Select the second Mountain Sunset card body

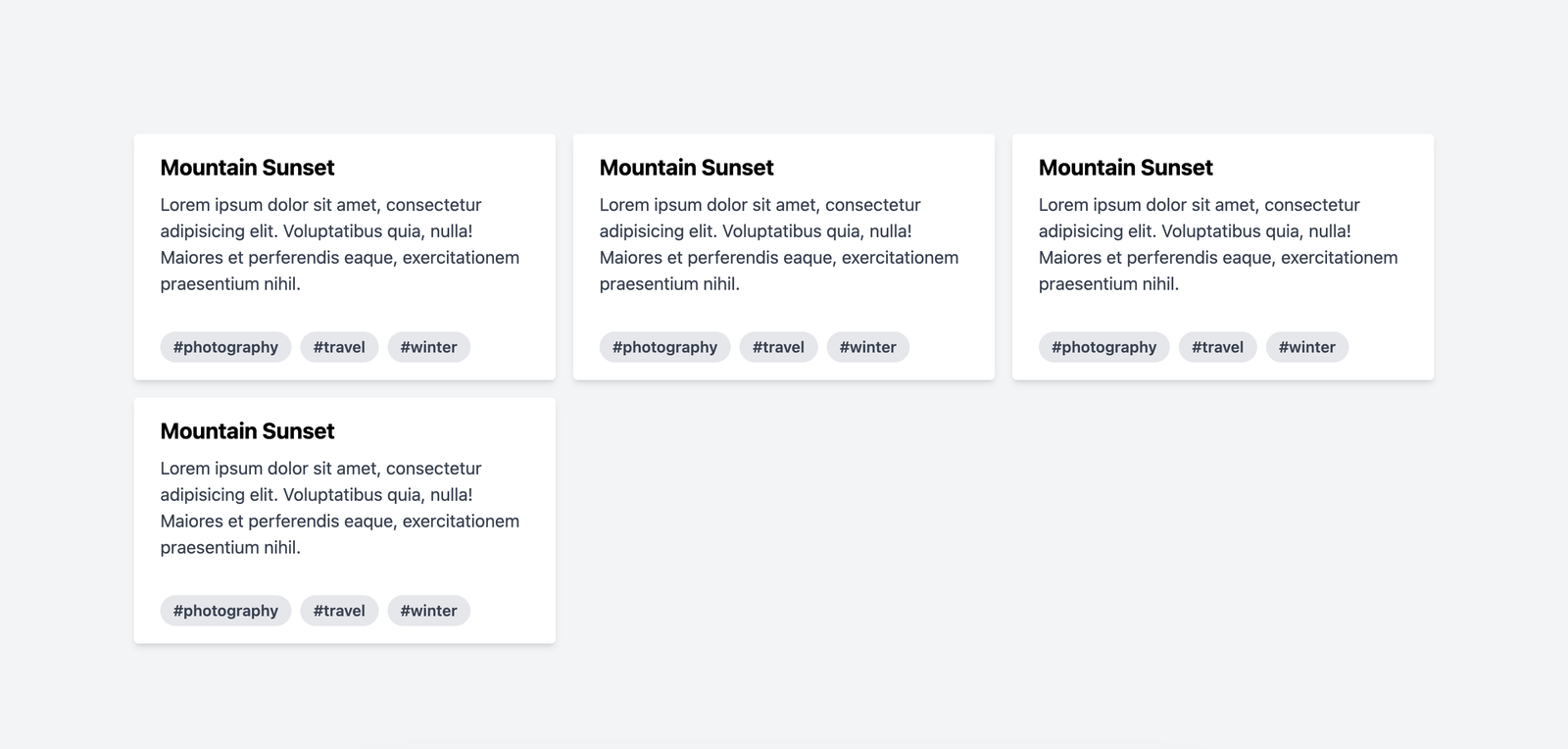[778, 244]
